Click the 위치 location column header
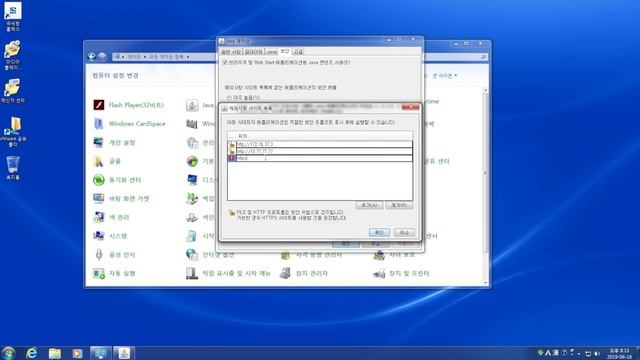Viewport: 640px width, 360px height. click(x=324, y=136)
